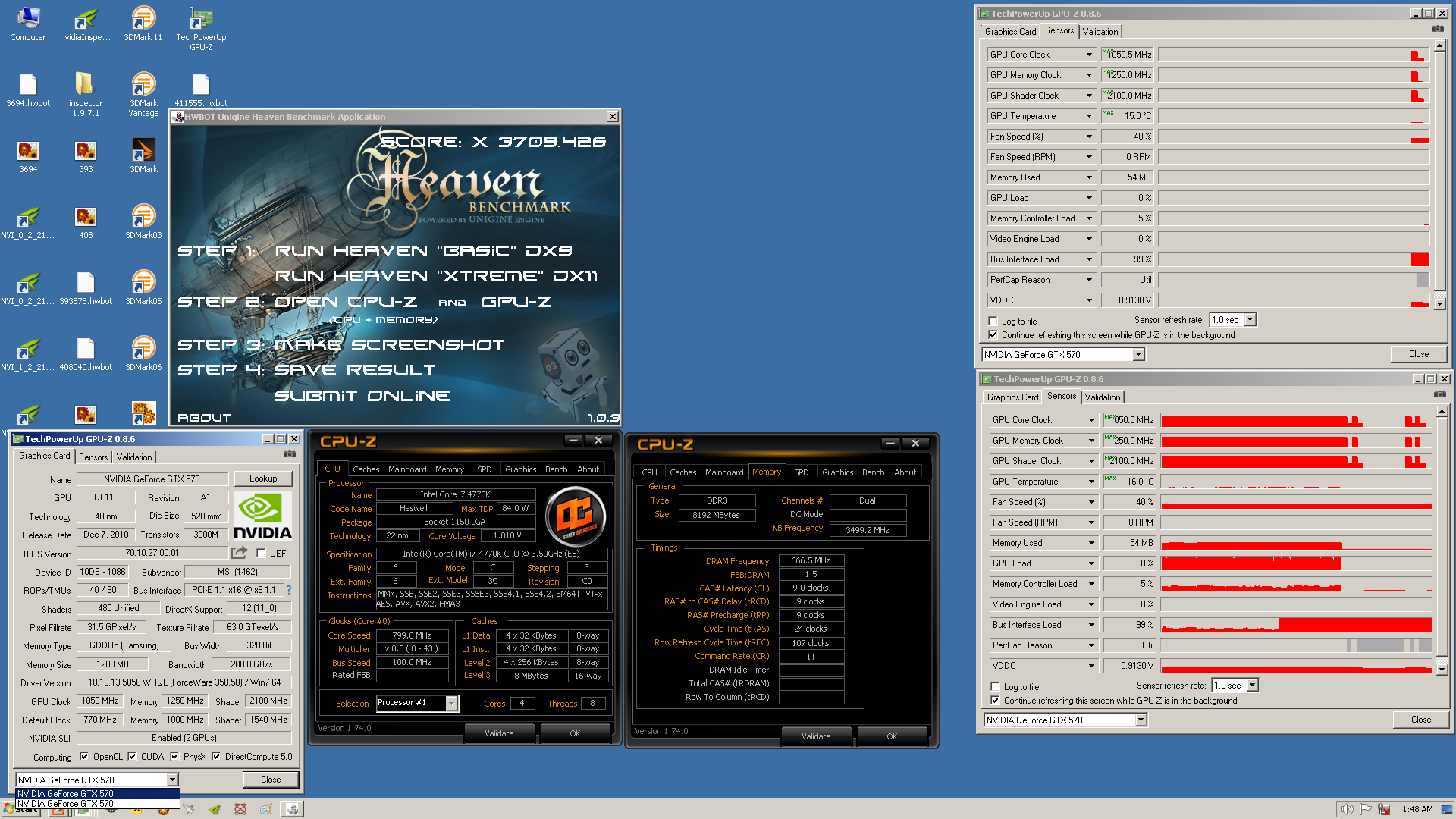Expand Fan Speed (%) dropdown in bottom GPU-Z

[1091, 502]
